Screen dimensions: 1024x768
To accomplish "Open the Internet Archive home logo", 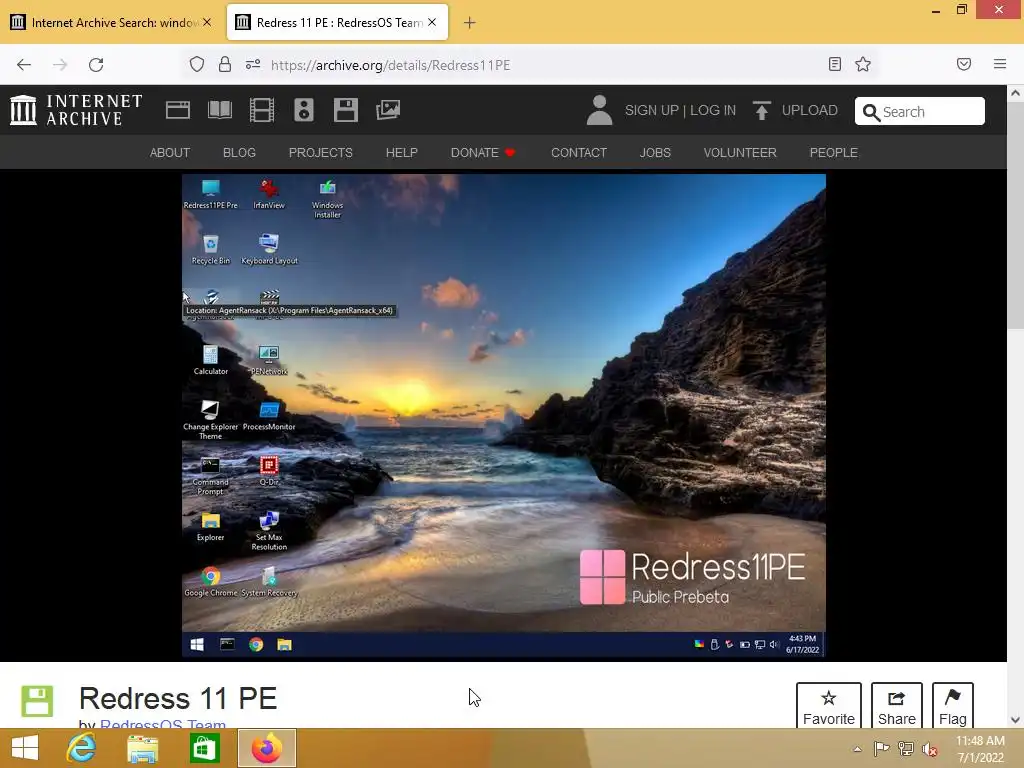I will point(76,110).
